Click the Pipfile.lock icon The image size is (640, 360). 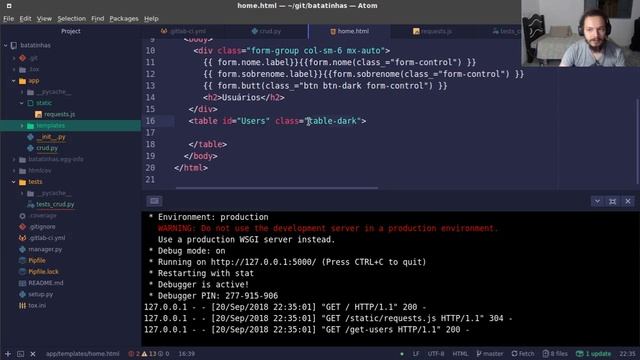(22, 272)
